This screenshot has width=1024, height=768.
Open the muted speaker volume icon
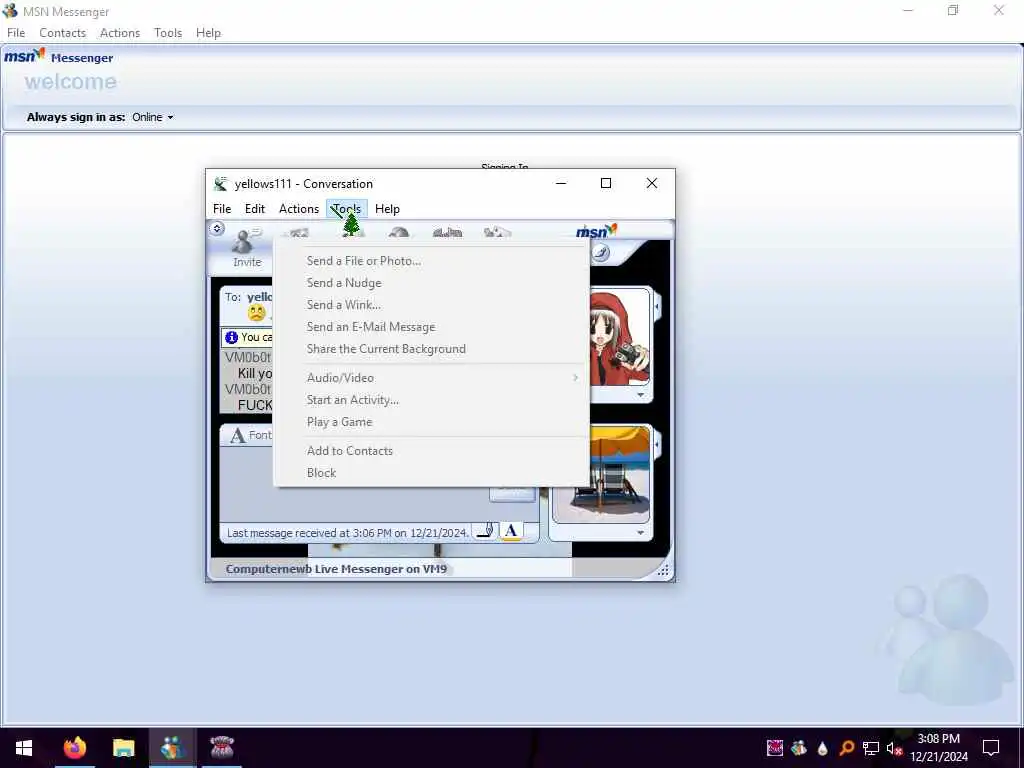pyautogui.click(x=893, y=748)
